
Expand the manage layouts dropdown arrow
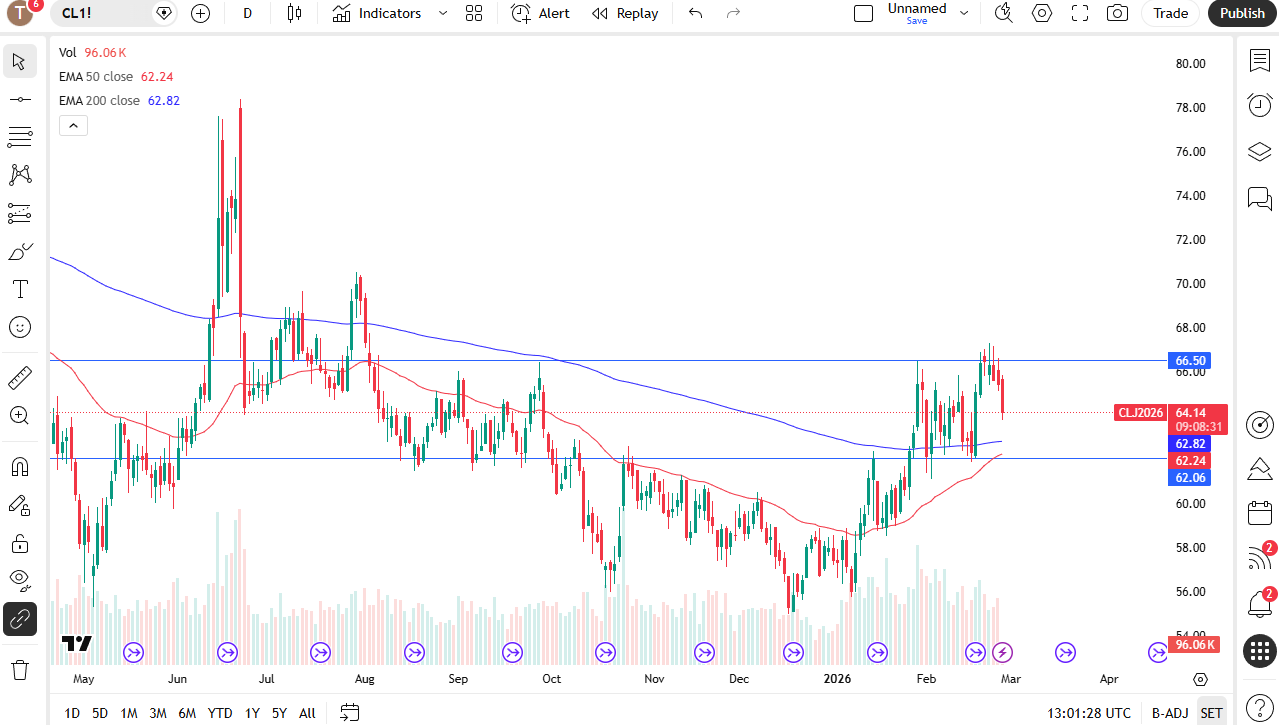[x=964, y=13]
